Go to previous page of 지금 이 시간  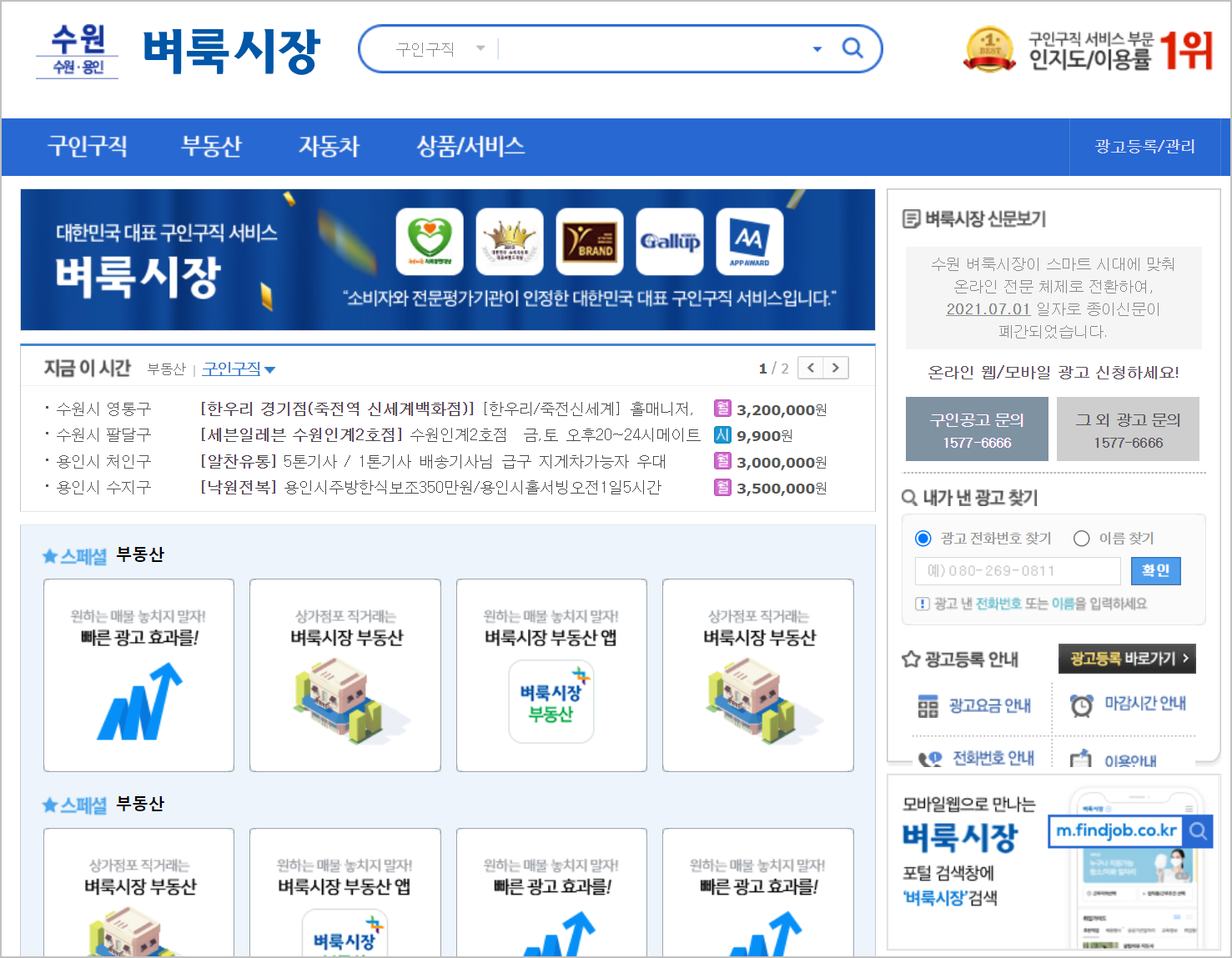(811, 368)
